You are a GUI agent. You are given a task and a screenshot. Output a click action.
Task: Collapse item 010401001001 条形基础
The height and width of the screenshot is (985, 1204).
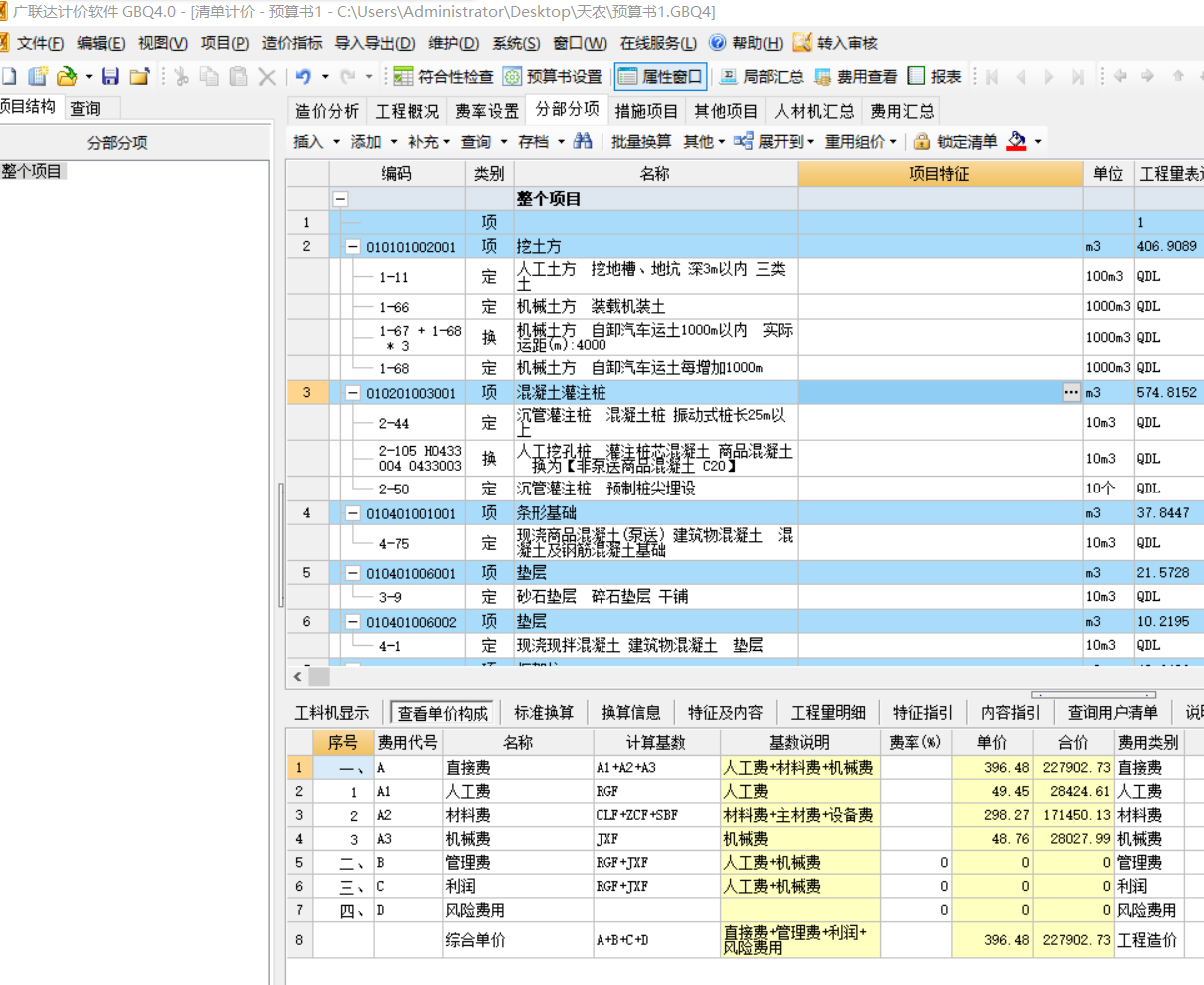tap(352, 513)
